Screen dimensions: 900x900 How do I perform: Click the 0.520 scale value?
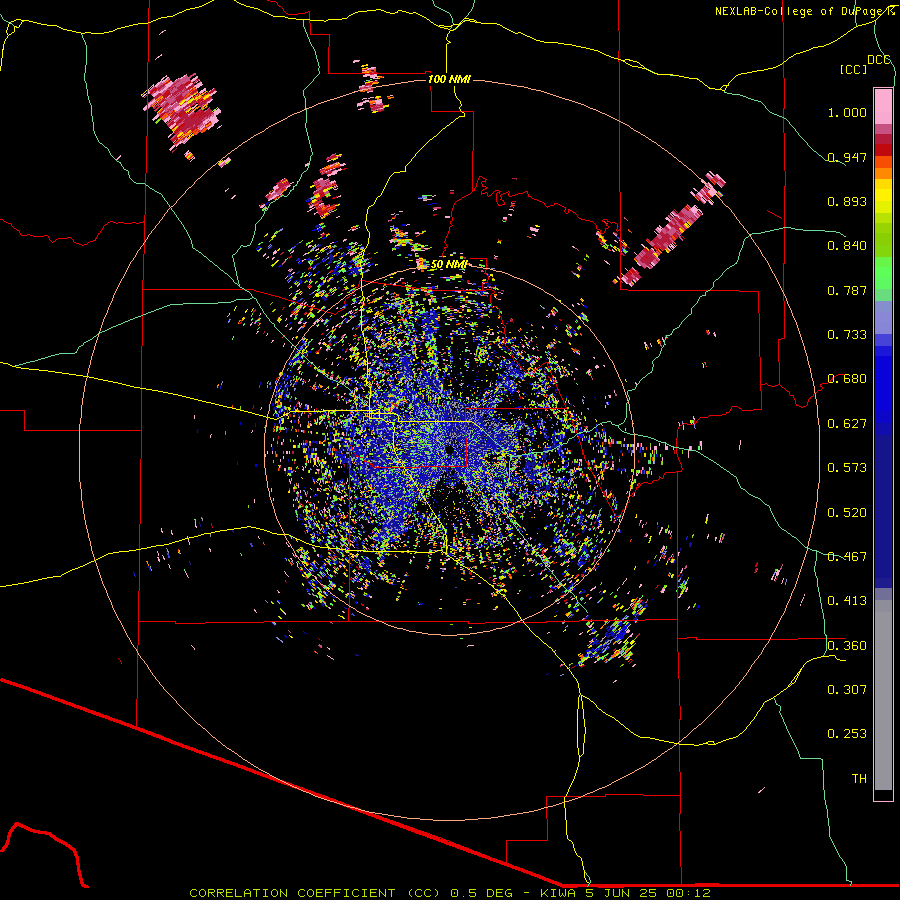coord(847,513)
